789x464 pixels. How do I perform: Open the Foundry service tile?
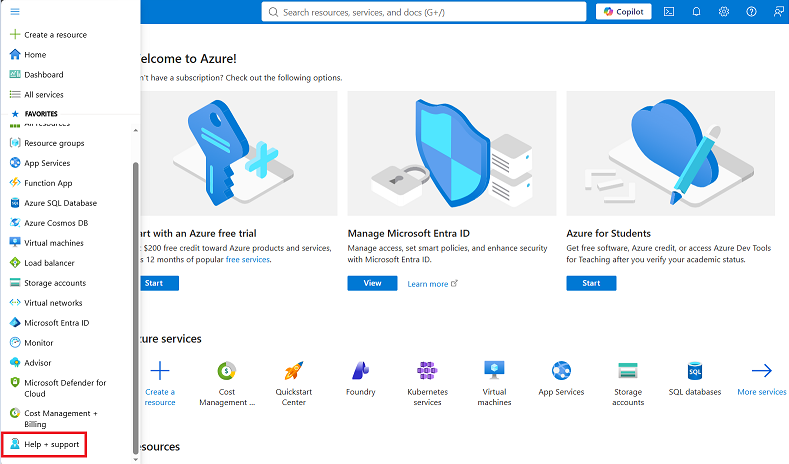361,379
